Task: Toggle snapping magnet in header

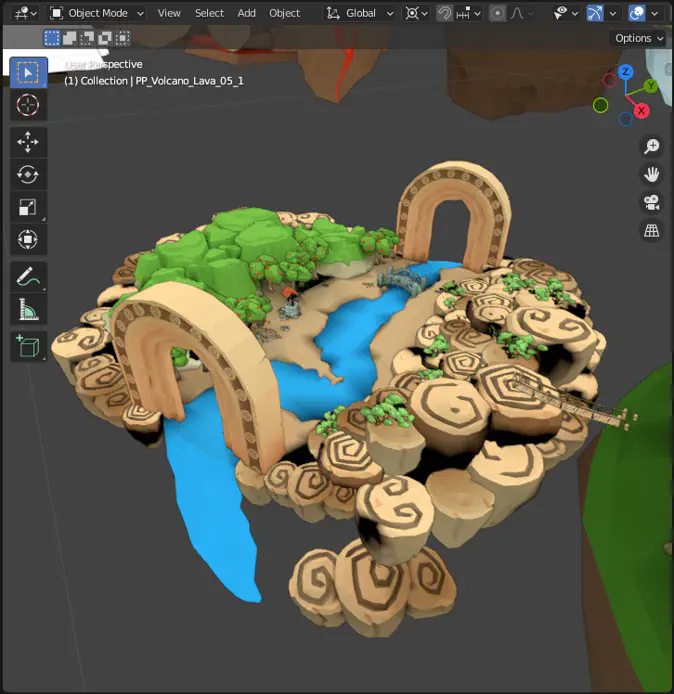Action: pos(445,13)
